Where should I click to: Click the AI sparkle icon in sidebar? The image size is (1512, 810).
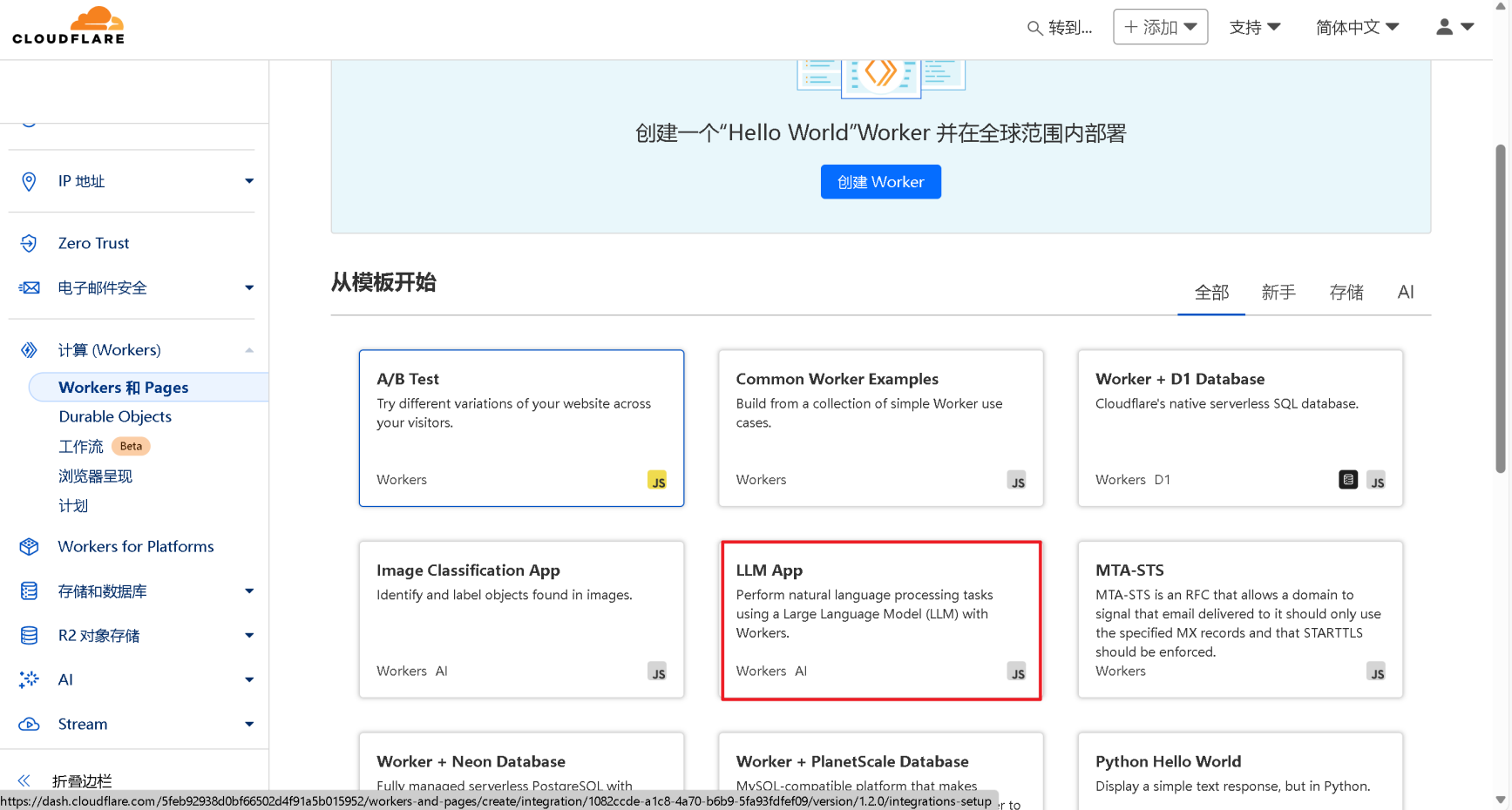click(x=29, y=679)
